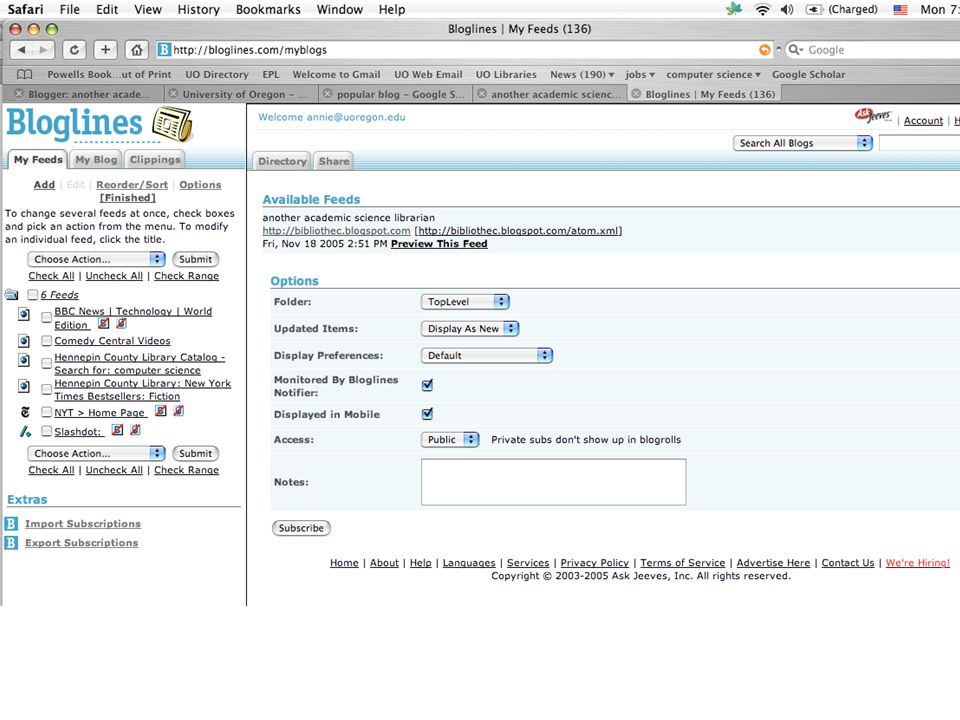Screen dimensions: 960x720
Task: Click the orange RSS icon in the address bar
Action: (764, 50)
